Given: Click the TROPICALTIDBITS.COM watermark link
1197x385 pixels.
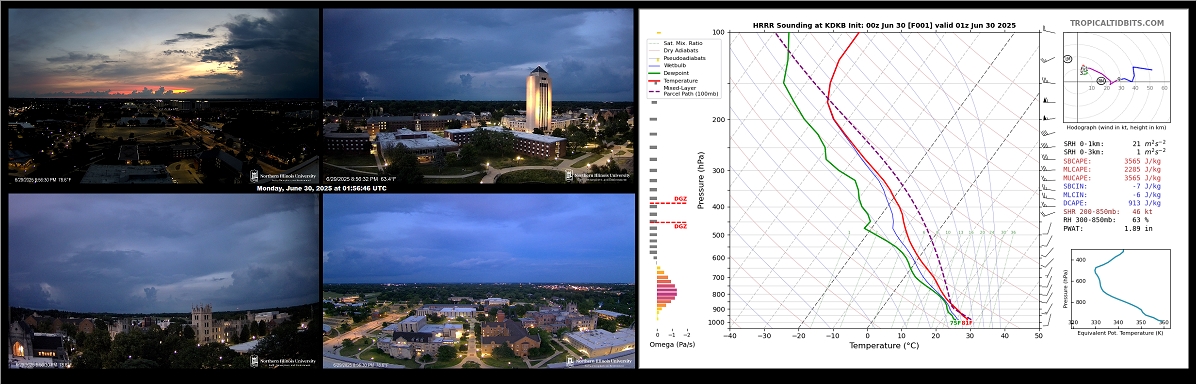Looking at the screenshot, I should [1116, 24].
